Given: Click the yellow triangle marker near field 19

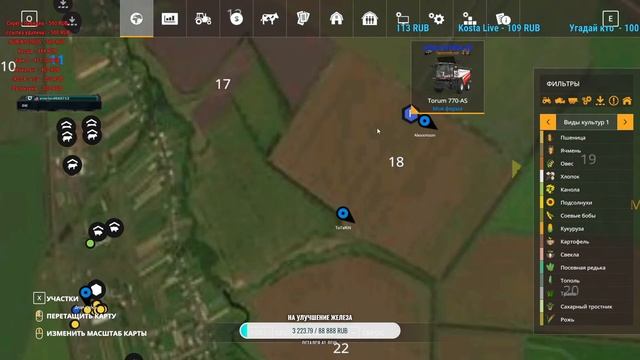Looking at the screenshot, I should point(516,168).
